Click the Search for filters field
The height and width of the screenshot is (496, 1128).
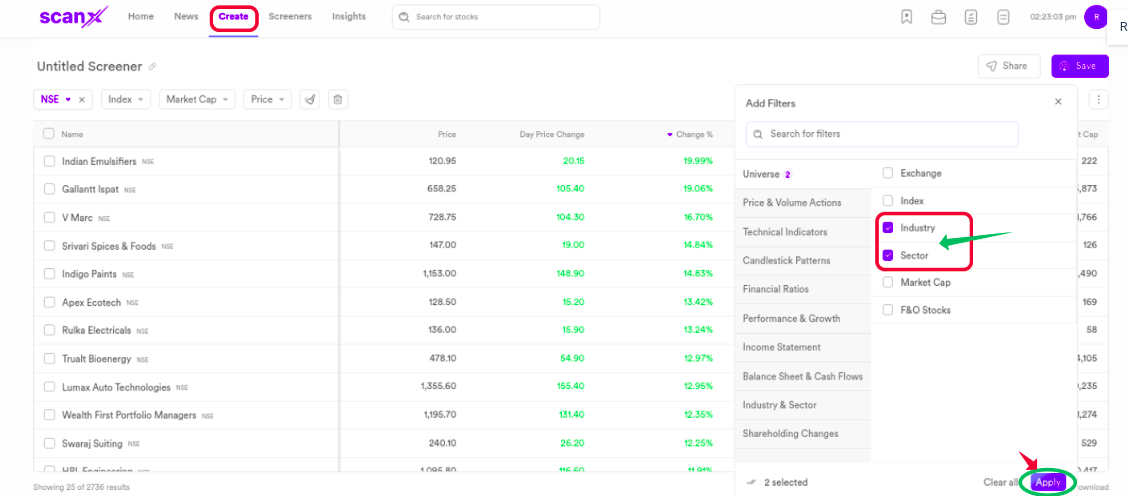(x=882, y=134)
